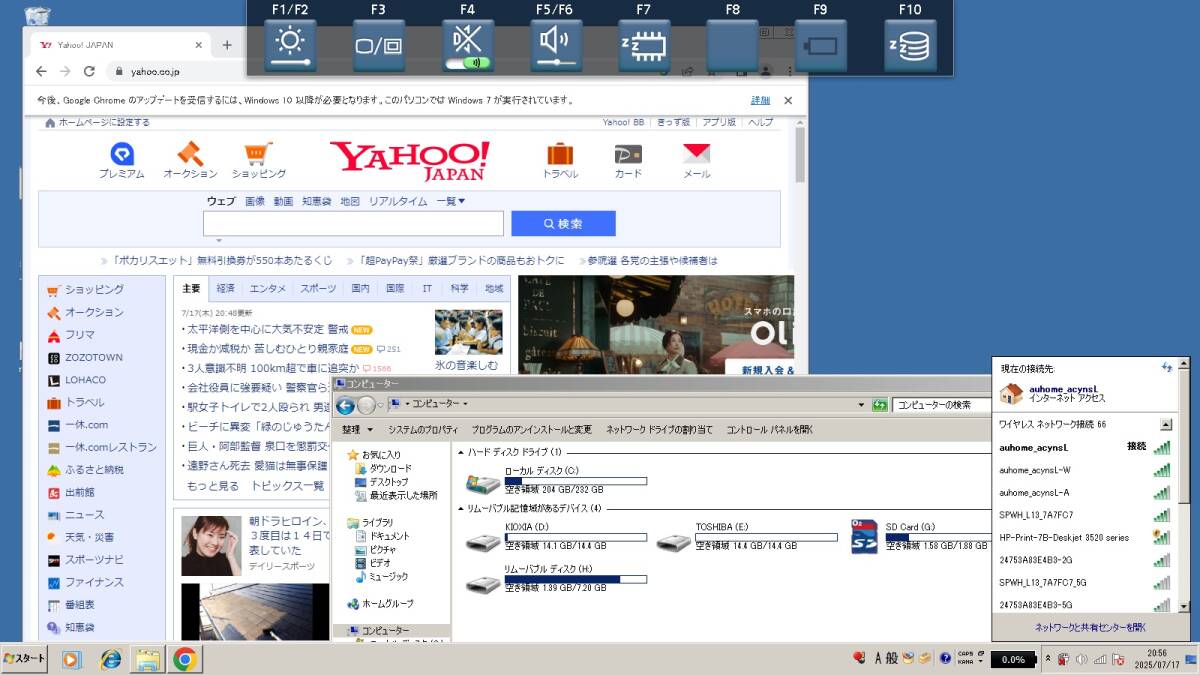The height and width of the screenshot is (675, 1200).
Task: Open the 整理 dropdown menu in Explorer
Action: pos(357,430)
